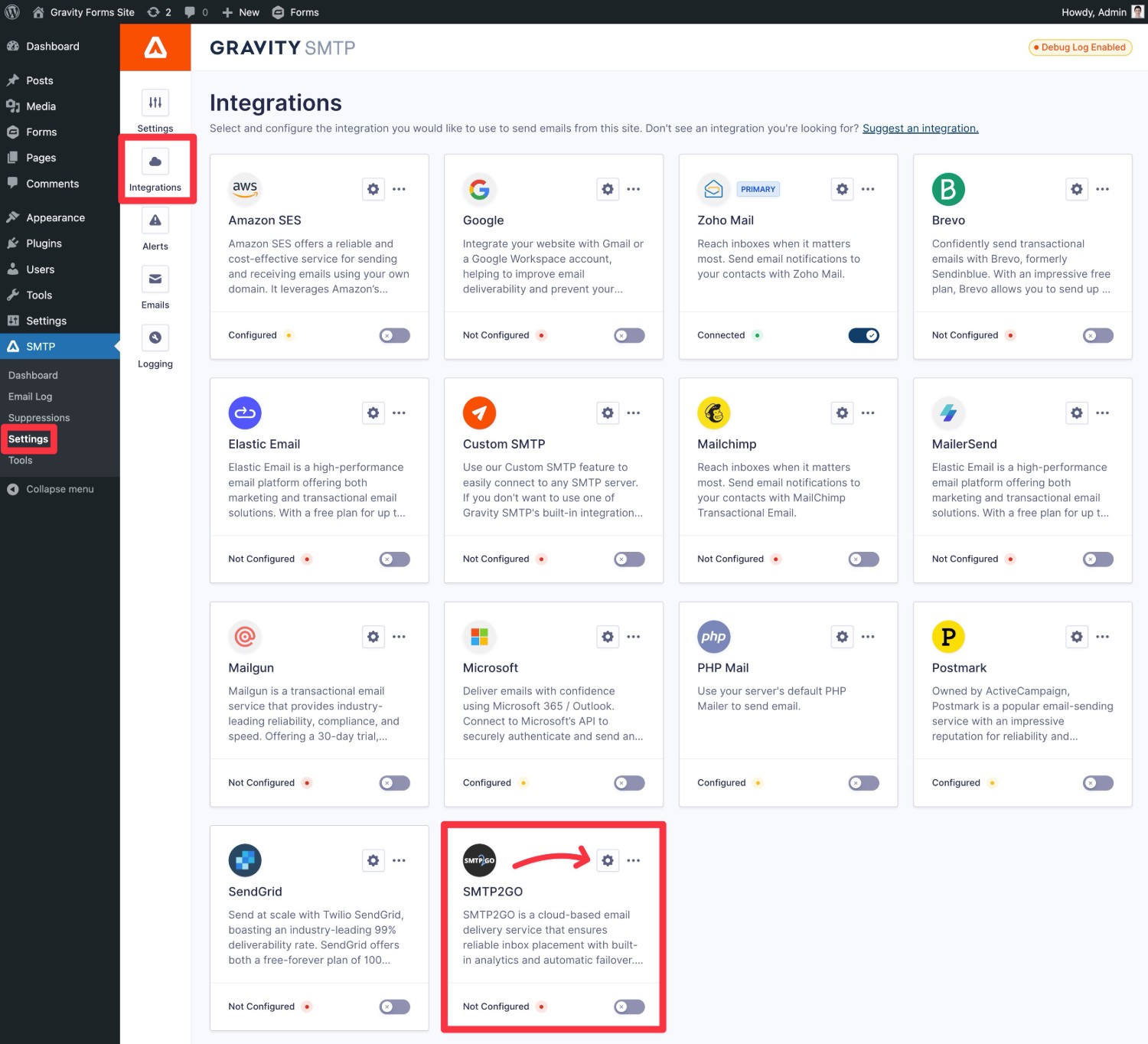Open MailerSend settings gear
Viewport: 1148px width, 1044px height.
(x=1077, y=413)
